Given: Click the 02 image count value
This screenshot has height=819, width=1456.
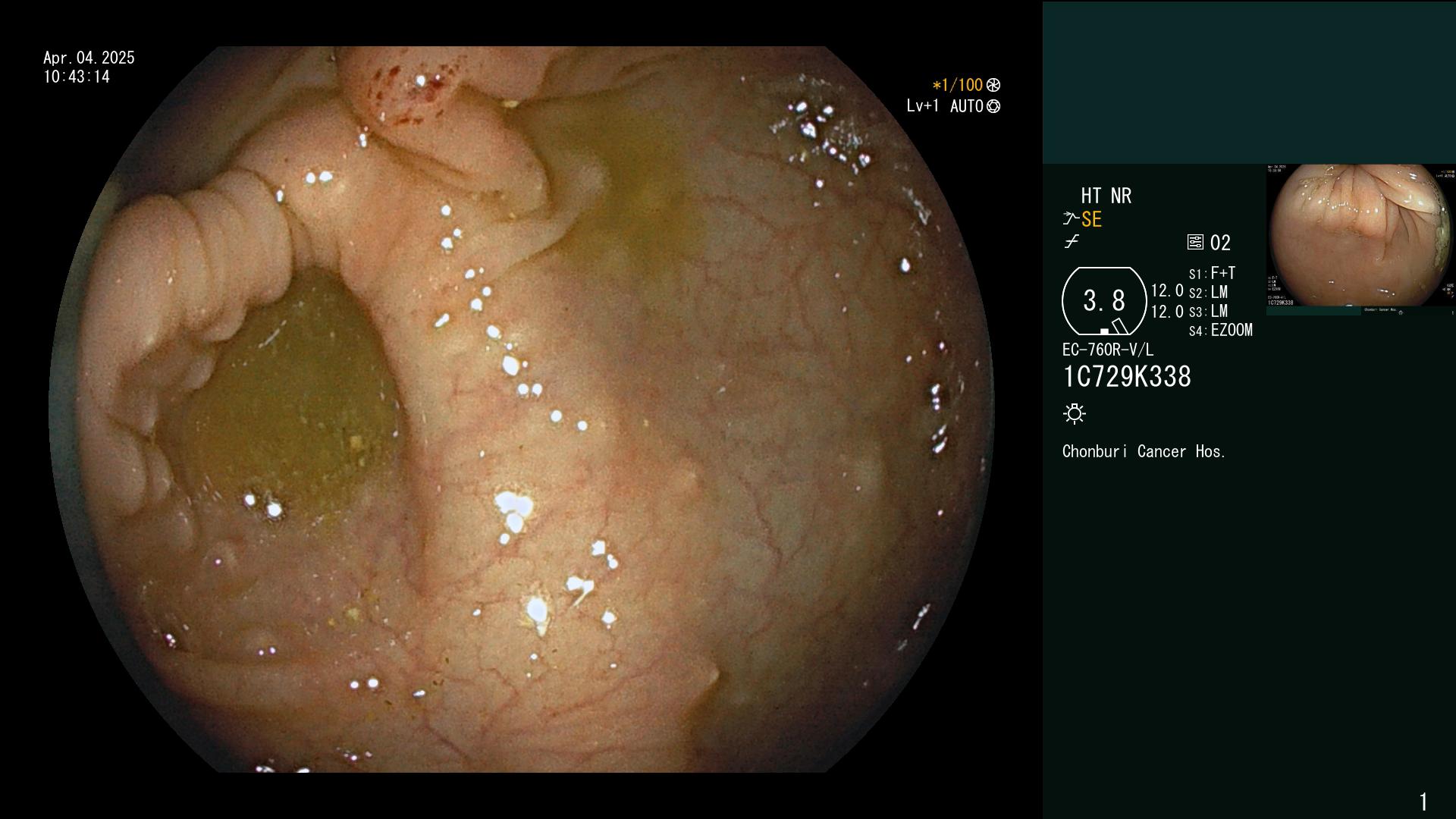Looking at the screenshot, I should [1220, 243].
